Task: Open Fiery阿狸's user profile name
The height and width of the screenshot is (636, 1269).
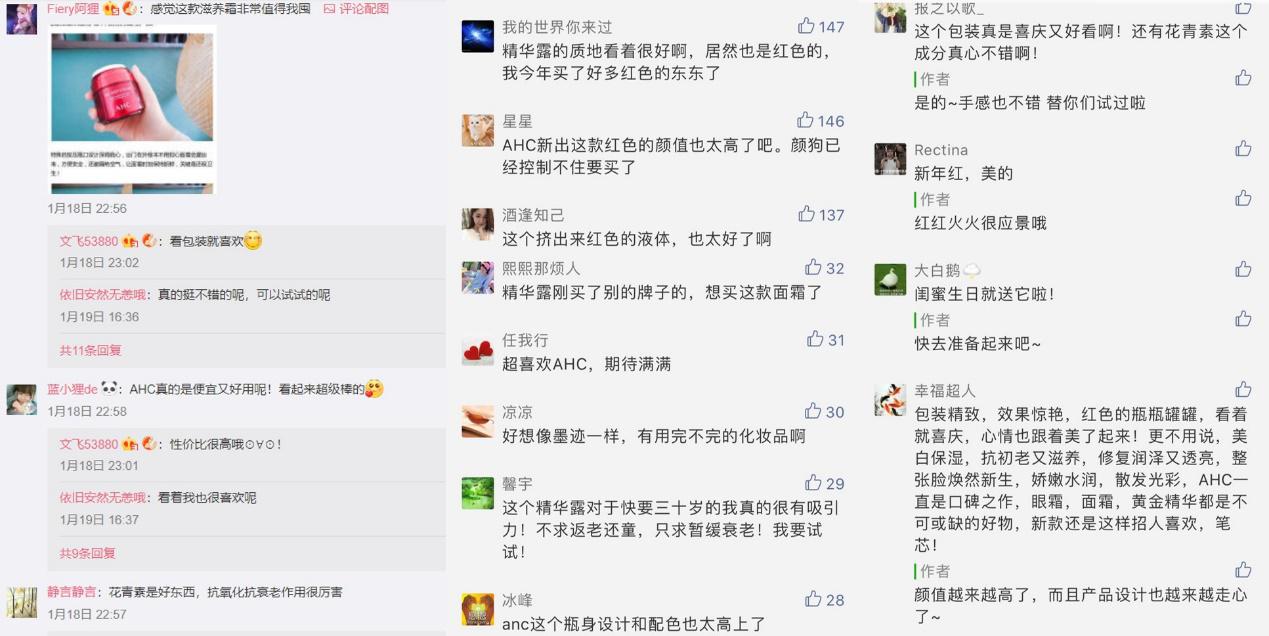Action: 73,8
